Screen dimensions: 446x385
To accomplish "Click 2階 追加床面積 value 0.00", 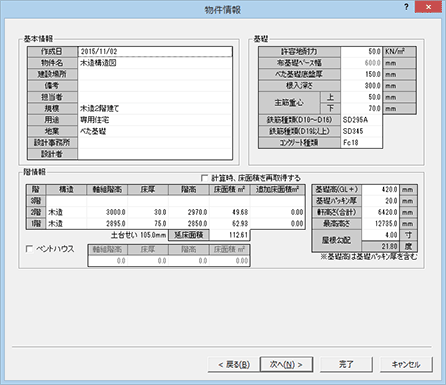I will pyautogui.click(x=277, y=212).
